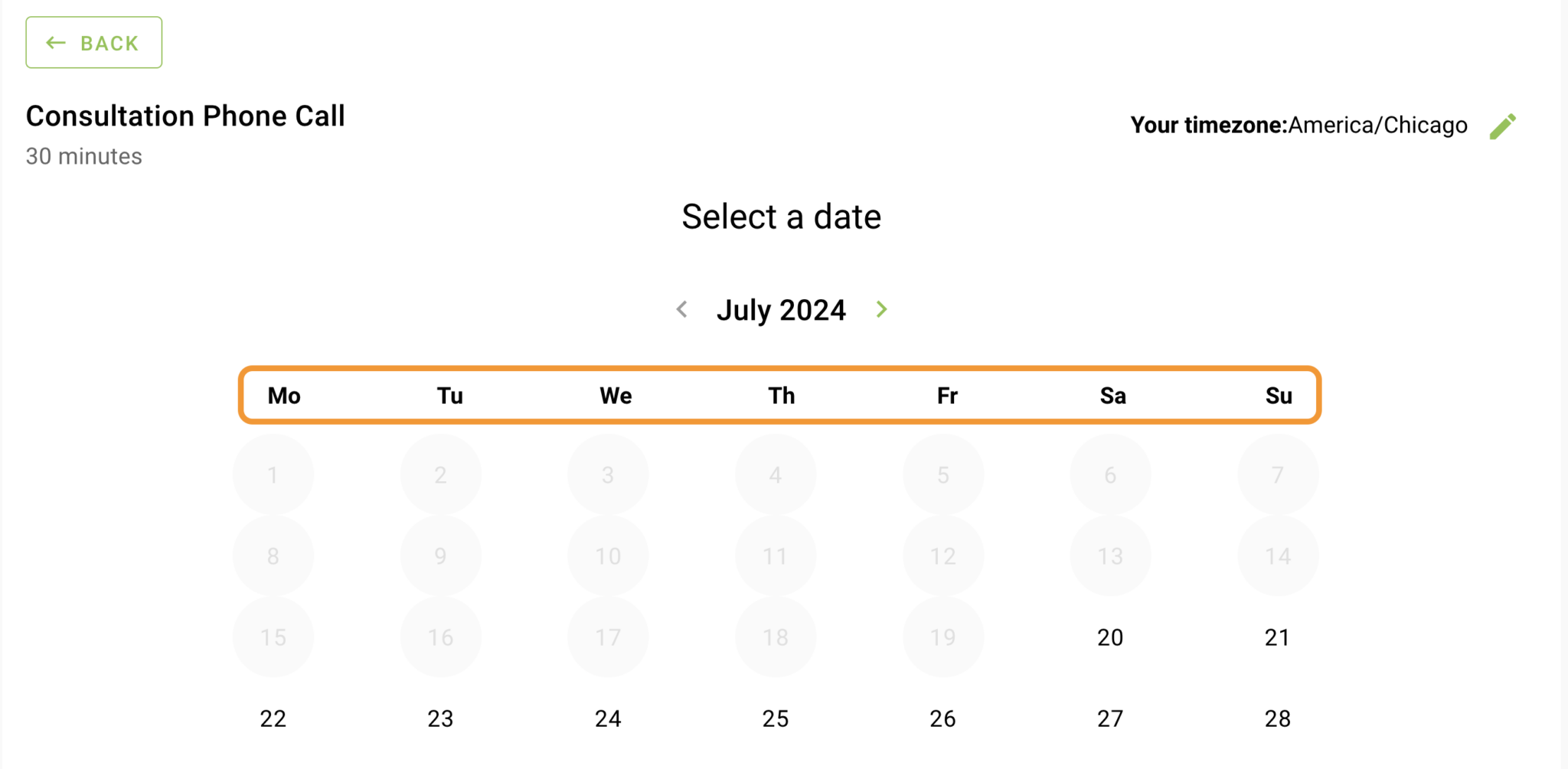Click the Sa weekday header
The image size is (1568, 769).
coord(1112,396)
